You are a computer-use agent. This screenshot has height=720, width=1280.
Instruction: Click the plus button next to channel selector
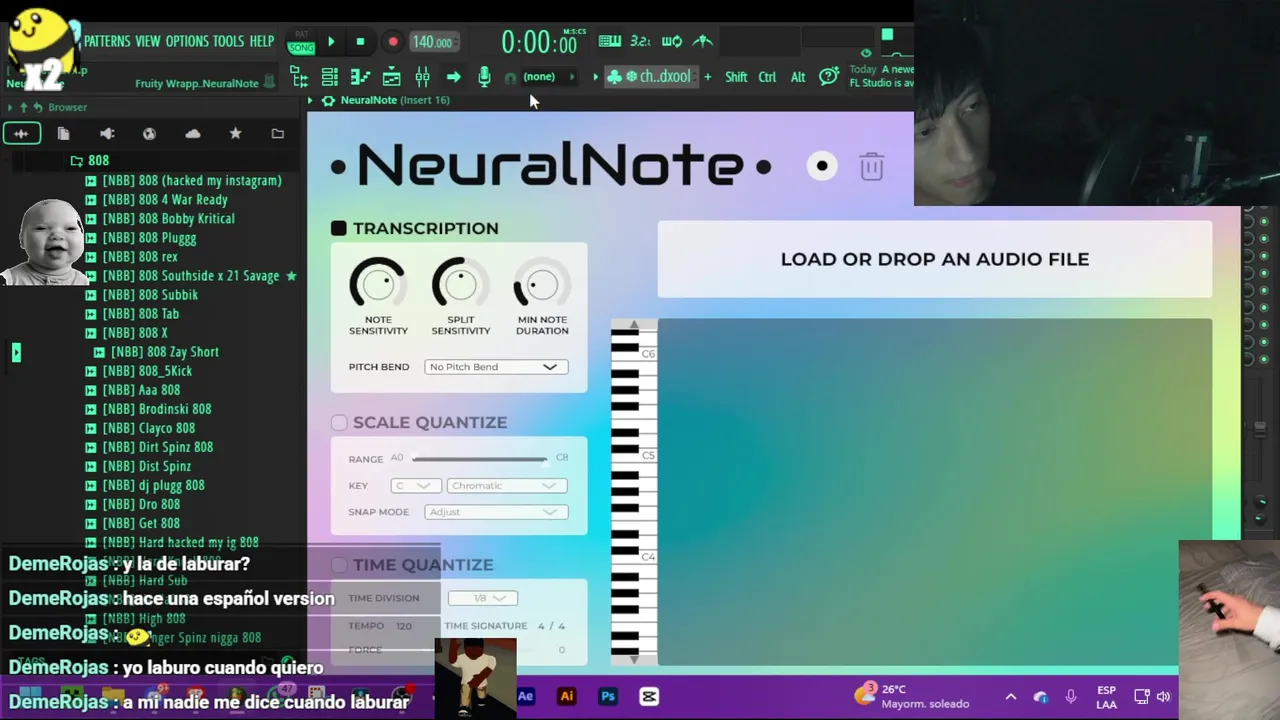708,77
